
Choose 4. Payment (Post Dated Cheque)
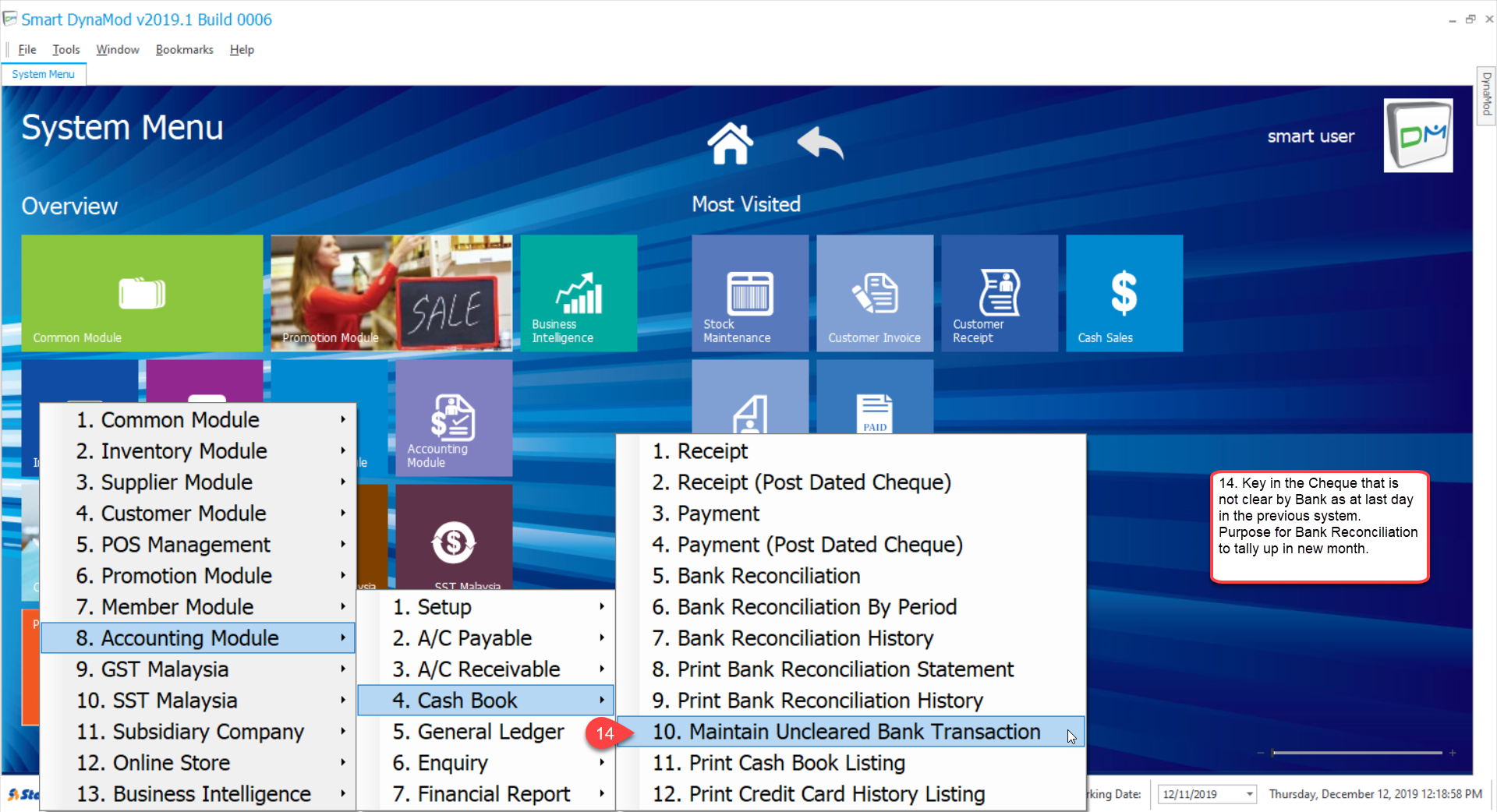click(x=851, y=544)
